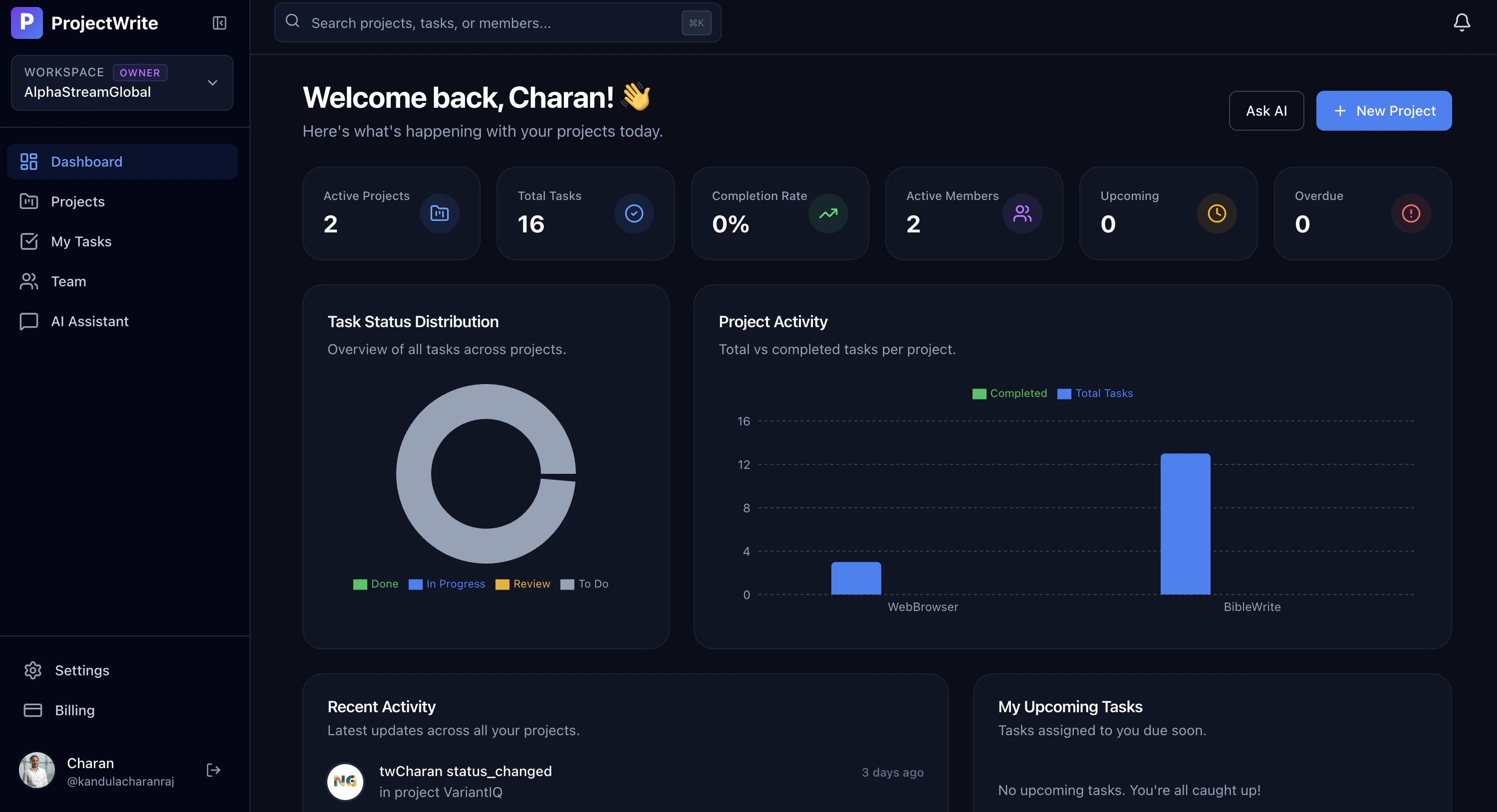Collapse the sidebar panel icon
Screen dimensions: 1497x812
[x=219, y=23]
